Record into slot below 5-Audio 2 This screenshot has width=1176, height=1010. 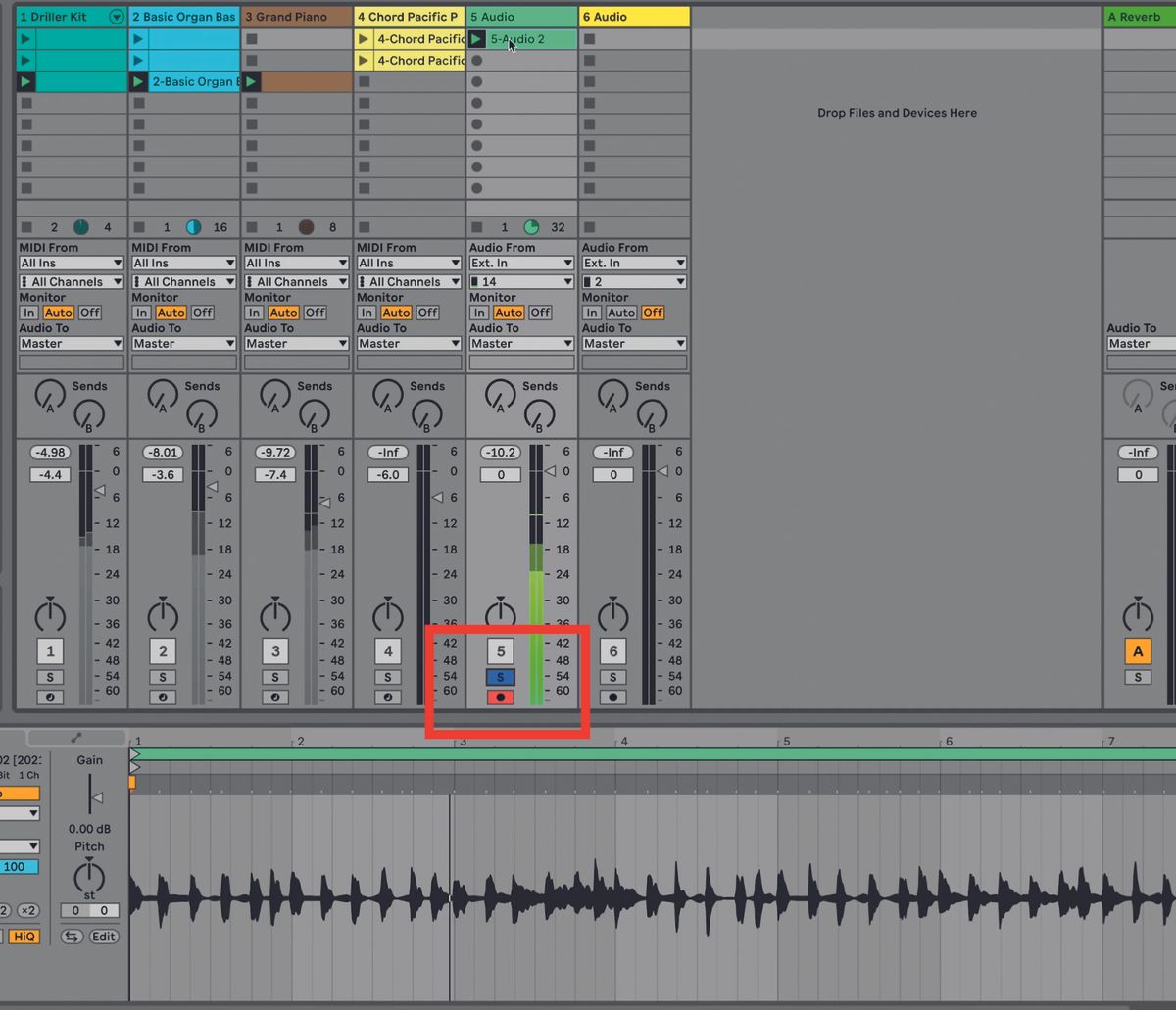coord(477,61)
